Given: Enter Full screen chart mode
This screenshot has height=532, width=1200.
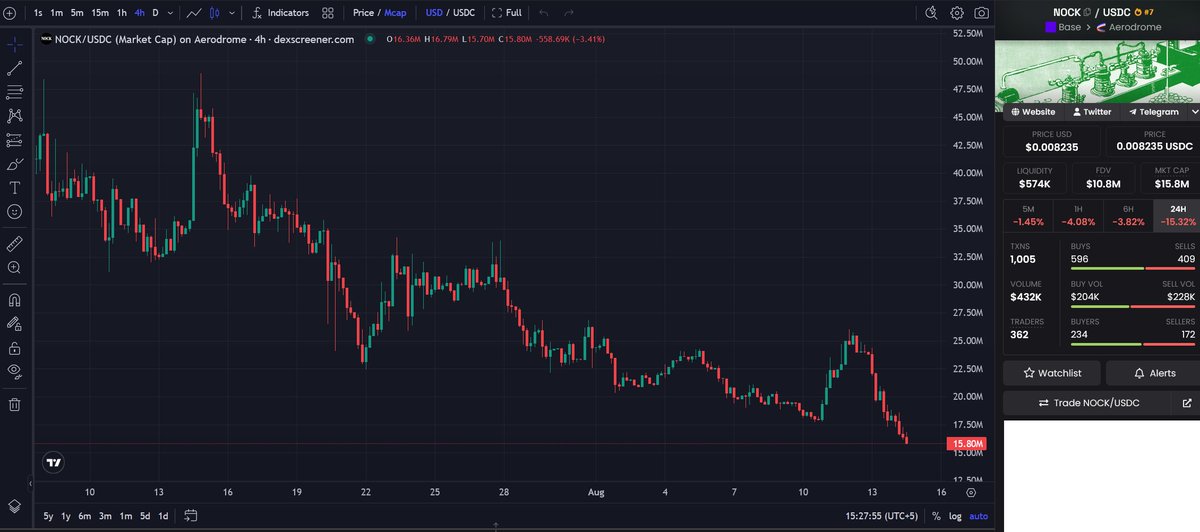Looking at the screenshot, I should point(506,13).
